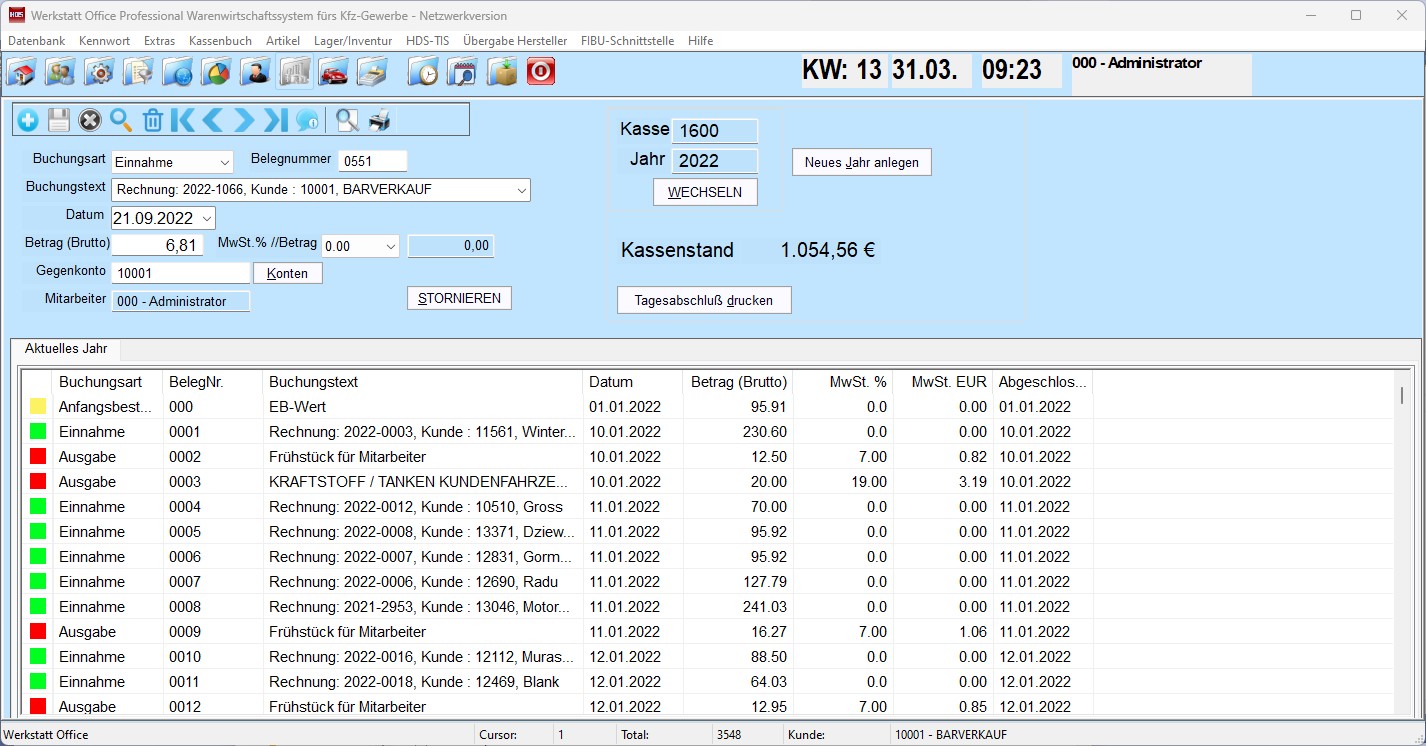Open the Kassenbuch menu

click(220, 41)
